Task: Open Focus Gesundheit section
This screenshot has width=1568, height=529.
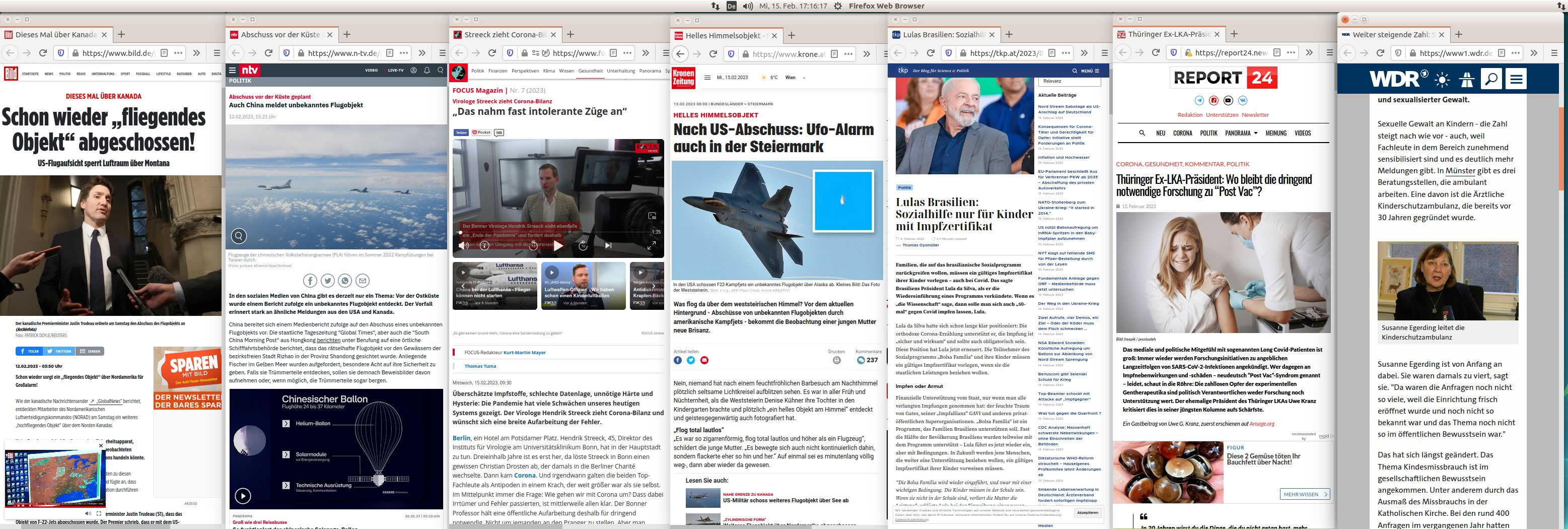Action: point(591,71)
